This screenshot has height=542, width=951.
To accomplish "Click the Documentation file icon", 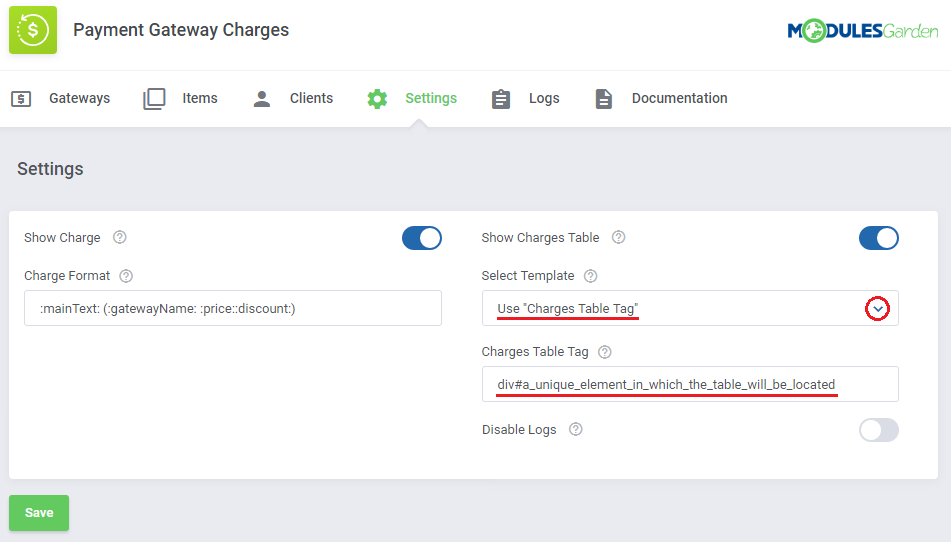I will [603, 99].
